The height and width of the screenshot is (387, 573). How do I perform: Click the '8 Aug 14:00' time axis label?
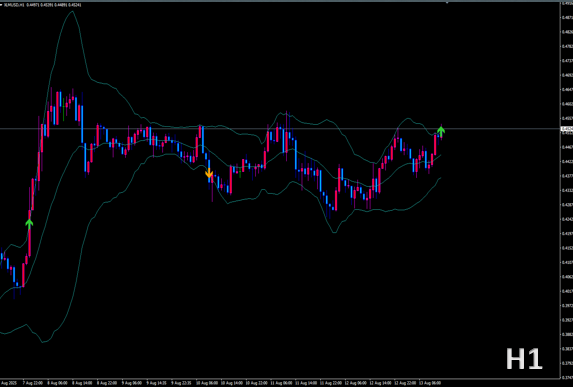tap(82, 383)
